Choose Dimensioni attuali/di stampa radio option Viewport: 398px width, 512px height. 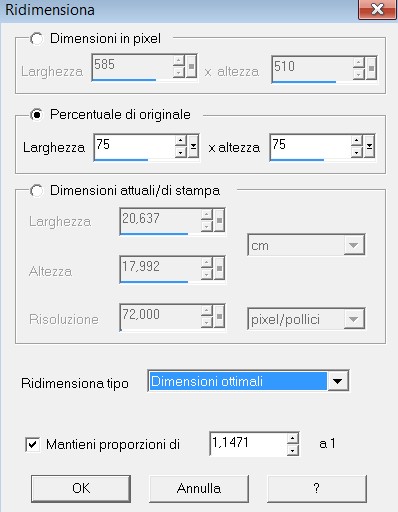click(36, 191)
